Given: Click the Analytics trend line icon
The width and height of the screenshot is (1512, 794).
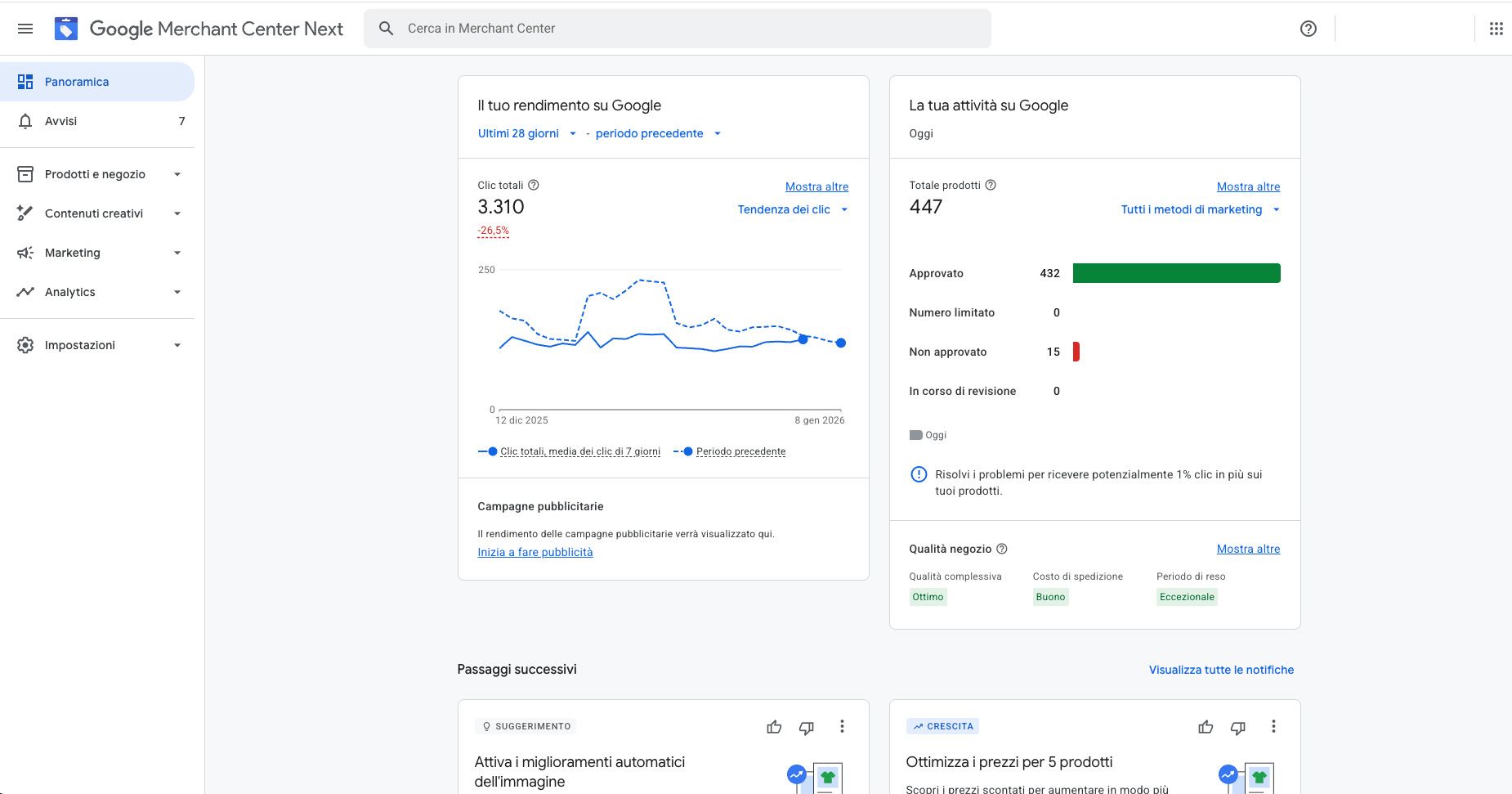Looking at the screenshot, I should tap(25, 292).
